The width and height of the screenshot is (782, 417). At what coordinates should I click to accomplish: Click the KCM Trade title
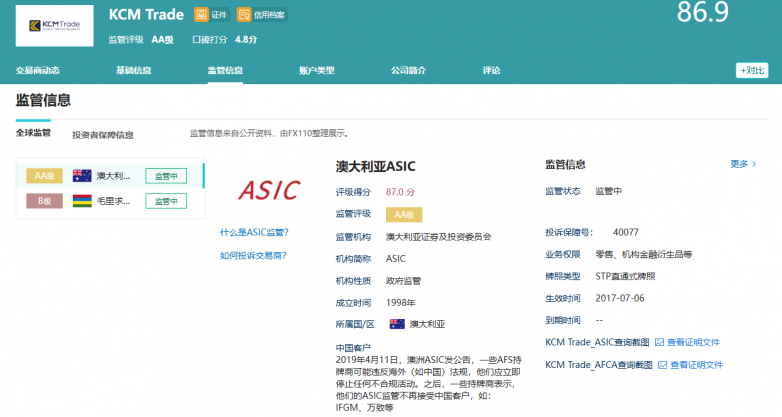[146, 14]
